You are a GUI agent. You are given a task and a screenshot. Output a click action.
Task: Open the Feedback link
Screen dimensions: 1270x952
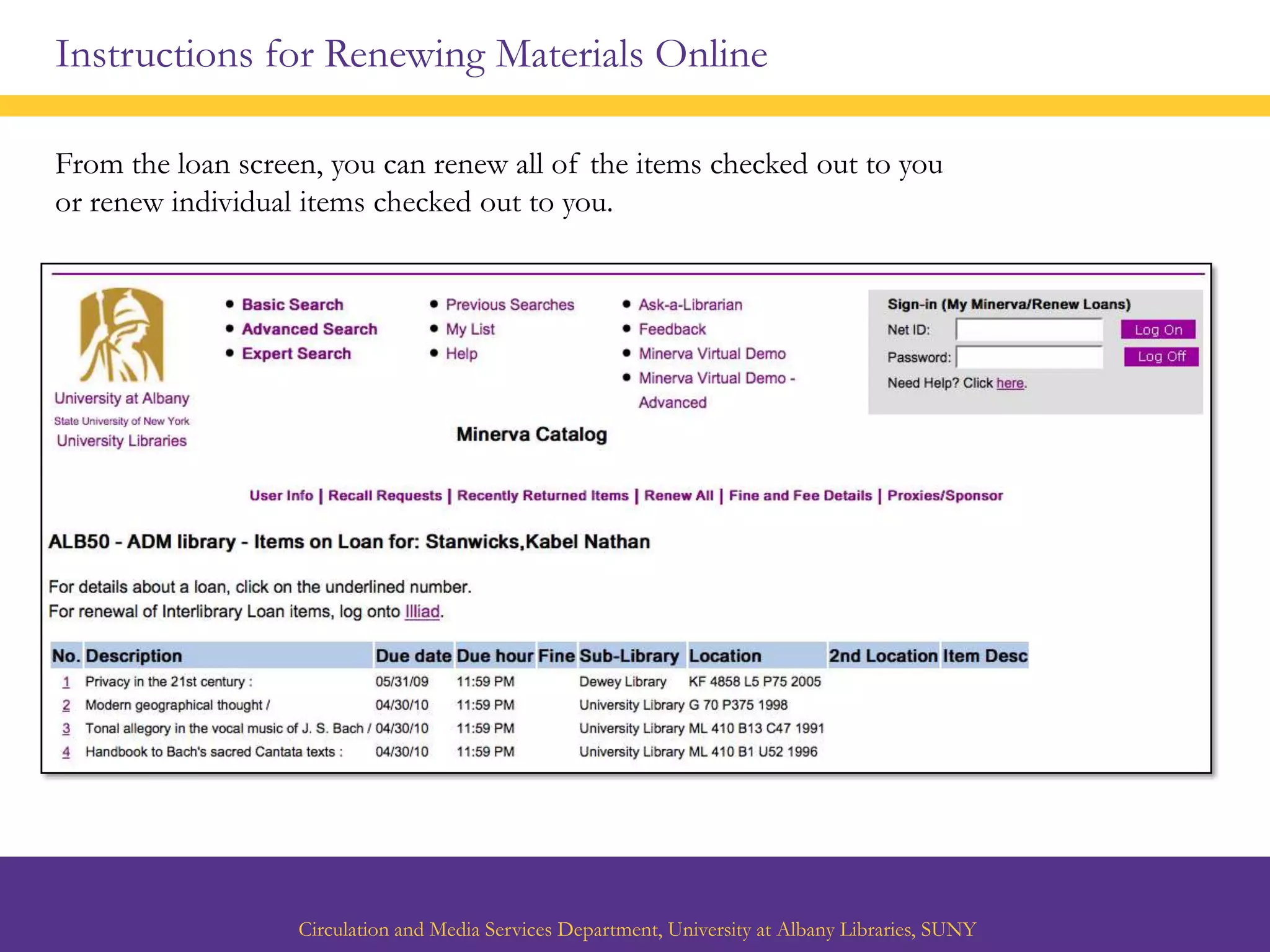672,329
